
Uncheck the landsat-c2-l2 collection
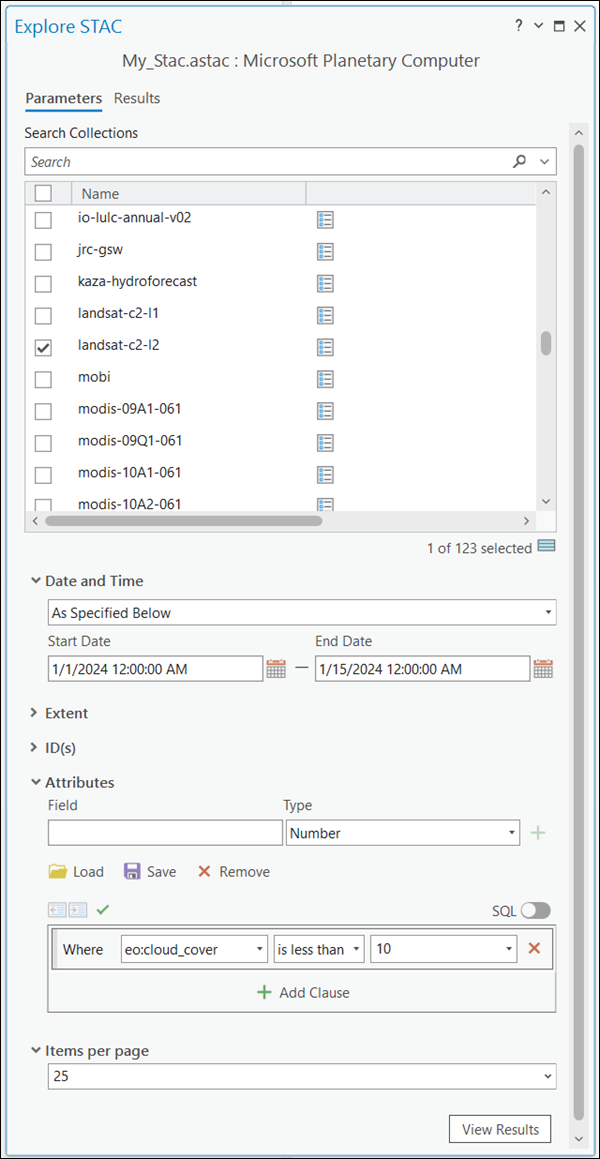click(x=43, y=347)
